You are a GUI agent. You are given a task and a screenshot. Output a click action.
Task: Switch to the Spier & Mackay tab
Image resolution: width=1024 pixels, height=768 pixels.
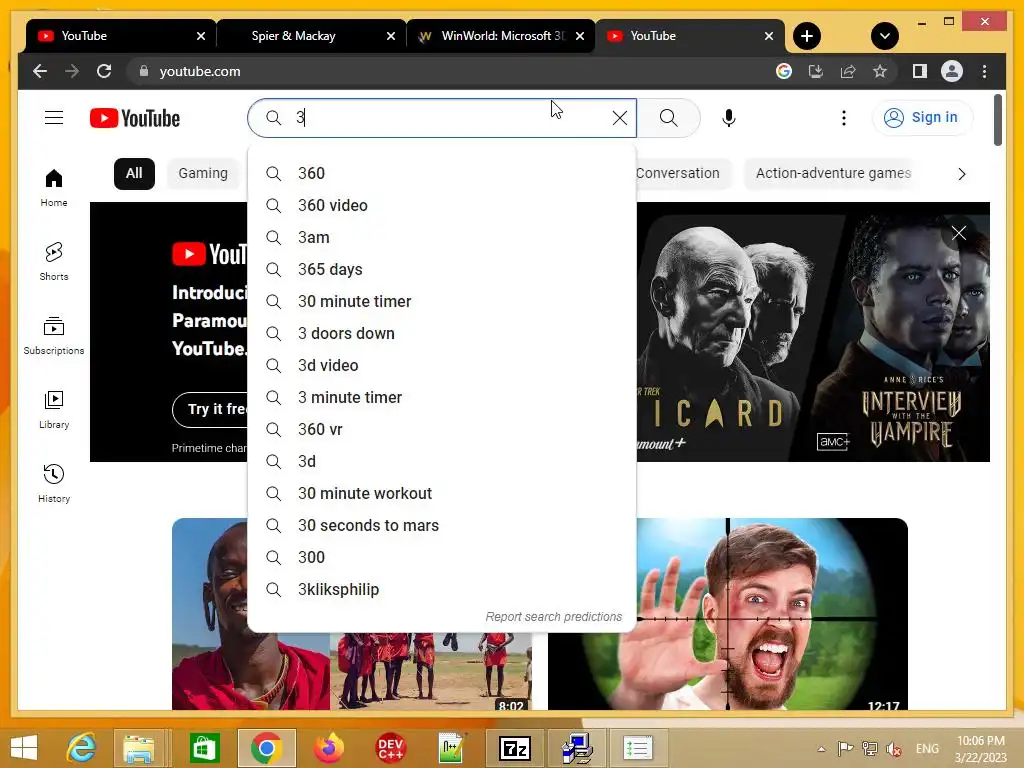pyautogui.click(x=310, y=36)
